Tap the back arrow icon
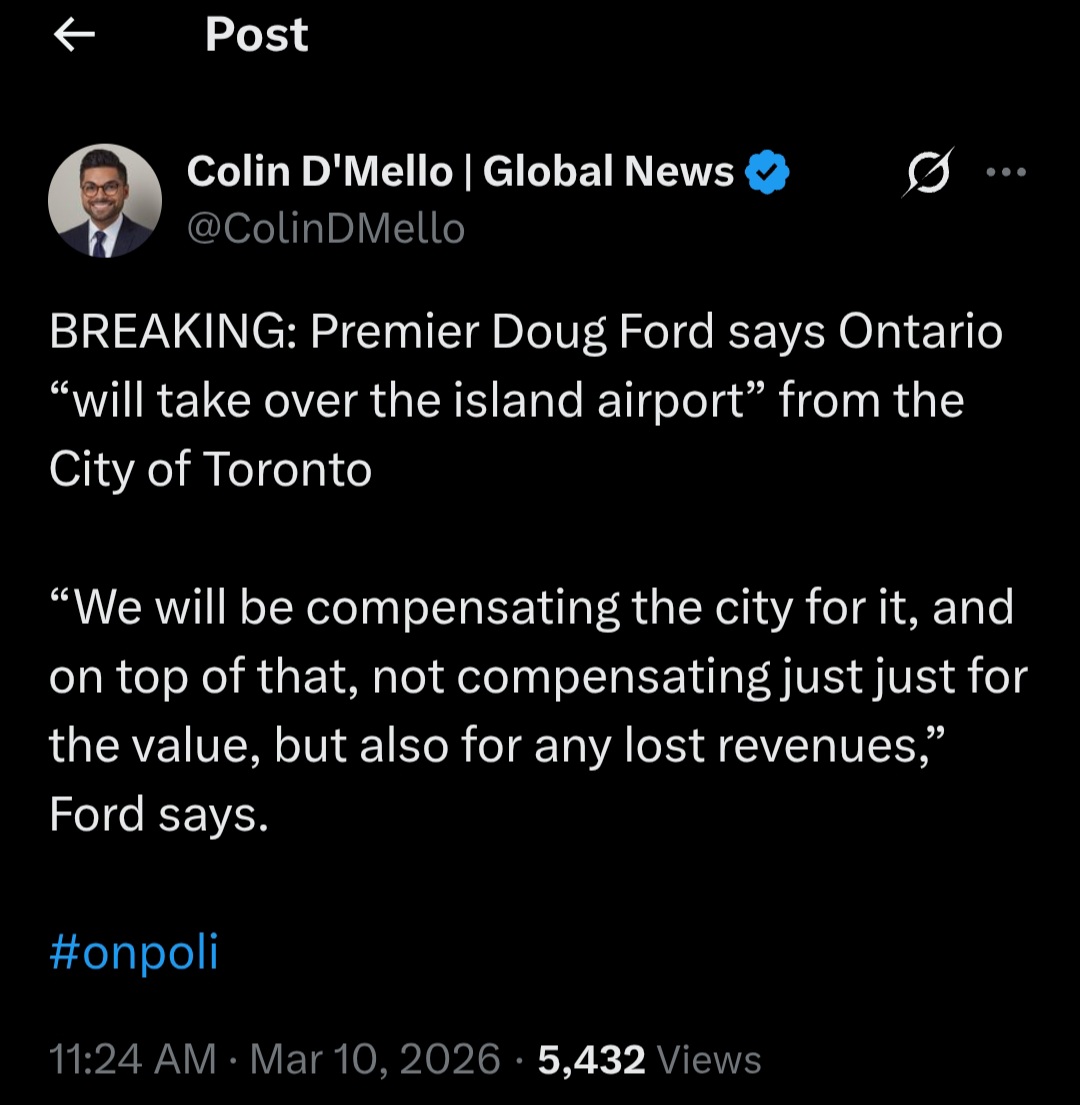The width and height of the screenshot is (1080, 1105). [74, 36]
